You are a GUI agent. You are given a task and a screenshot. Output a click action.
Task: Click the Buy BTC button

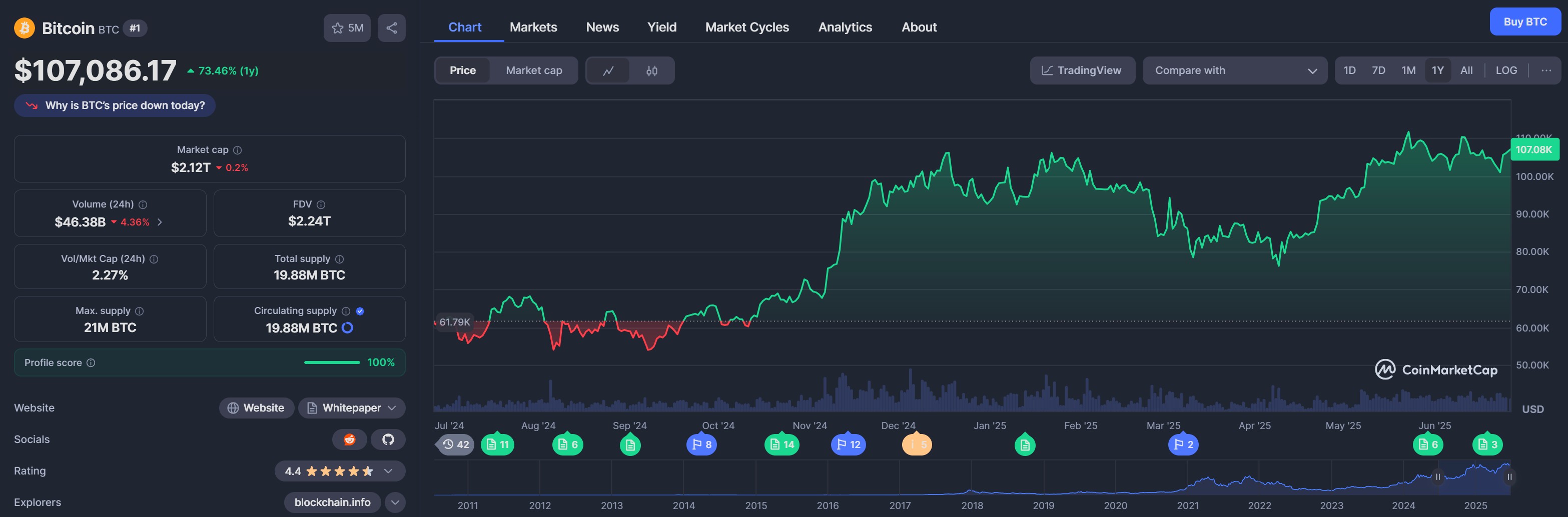(x=1525, y=22)
